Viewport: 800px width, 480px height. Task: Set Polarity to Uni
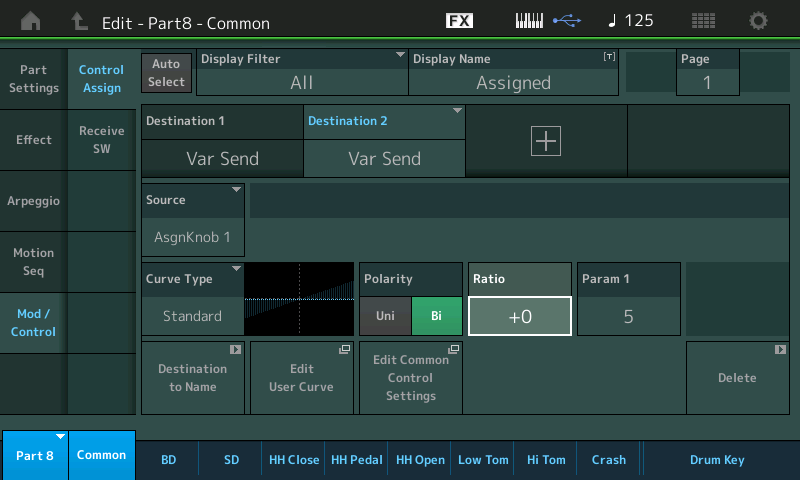pos(385,316)
